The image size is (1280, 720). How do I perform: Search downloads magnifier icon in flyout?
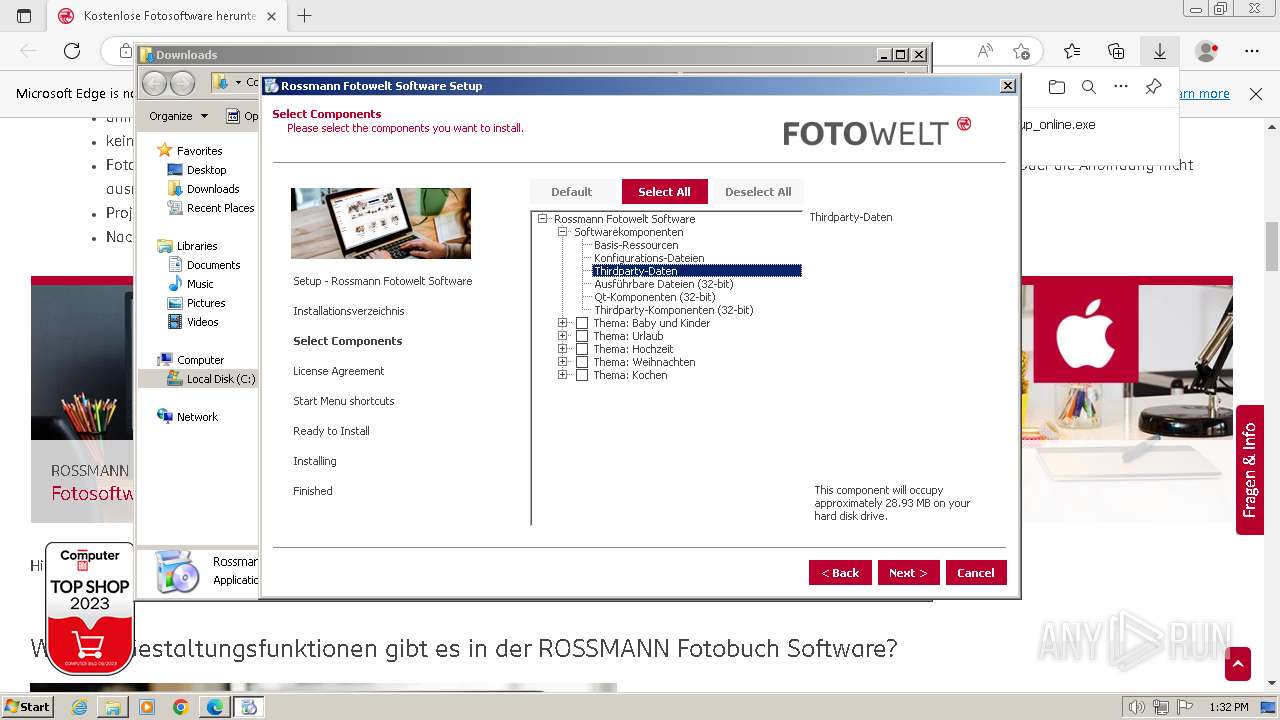coord(1089,87)
